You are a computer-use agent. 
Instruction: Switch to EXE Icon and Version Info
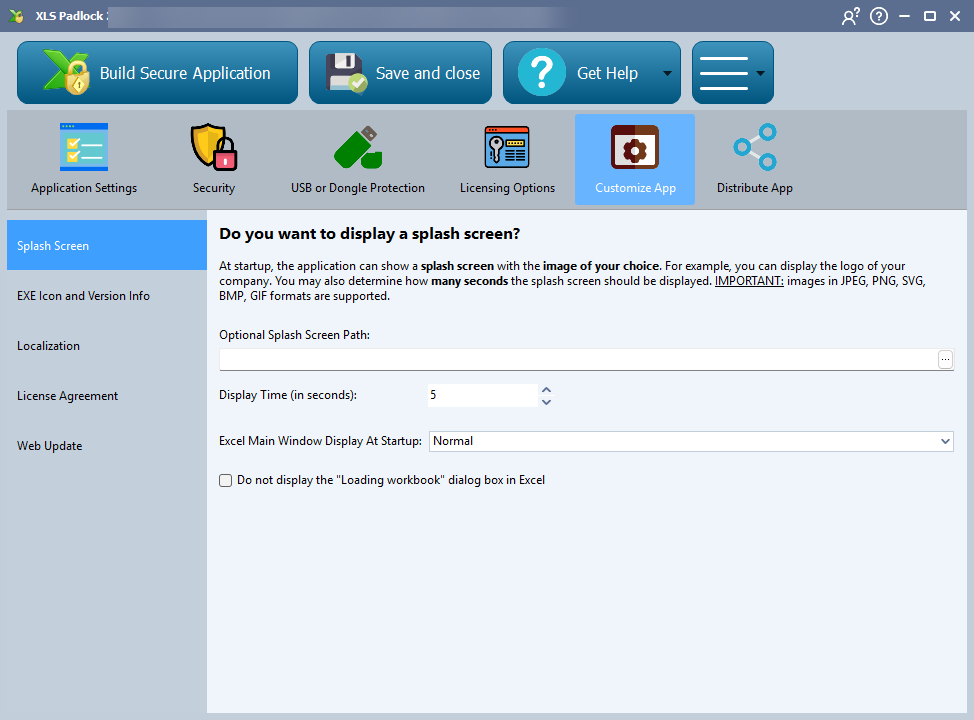click(83, 296)
